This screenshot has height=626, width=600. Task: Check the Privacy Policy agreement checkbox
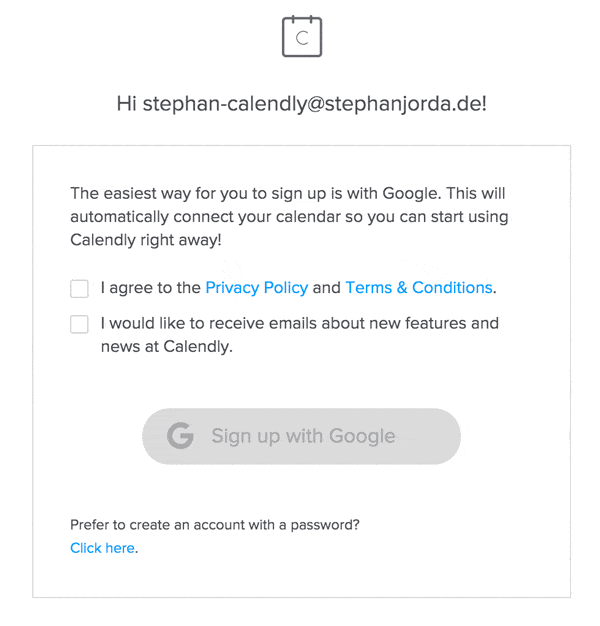click(79, 288)
